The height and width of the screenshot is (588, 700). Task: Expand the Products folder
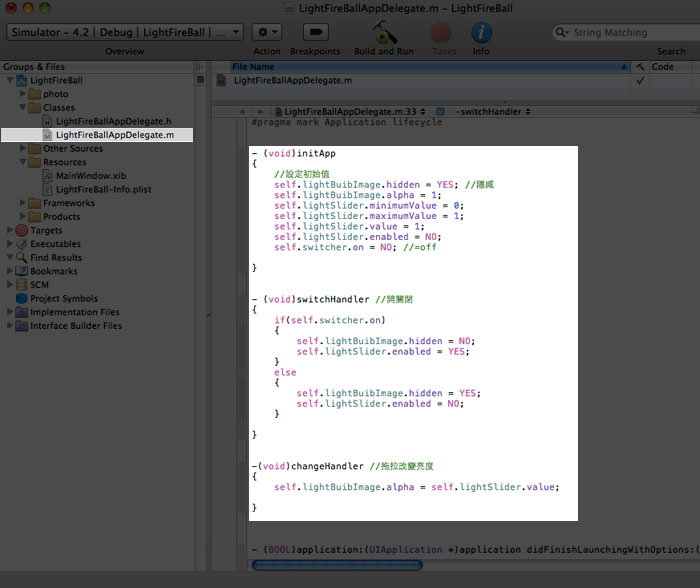pyautogui.click(x=23, y=217)
